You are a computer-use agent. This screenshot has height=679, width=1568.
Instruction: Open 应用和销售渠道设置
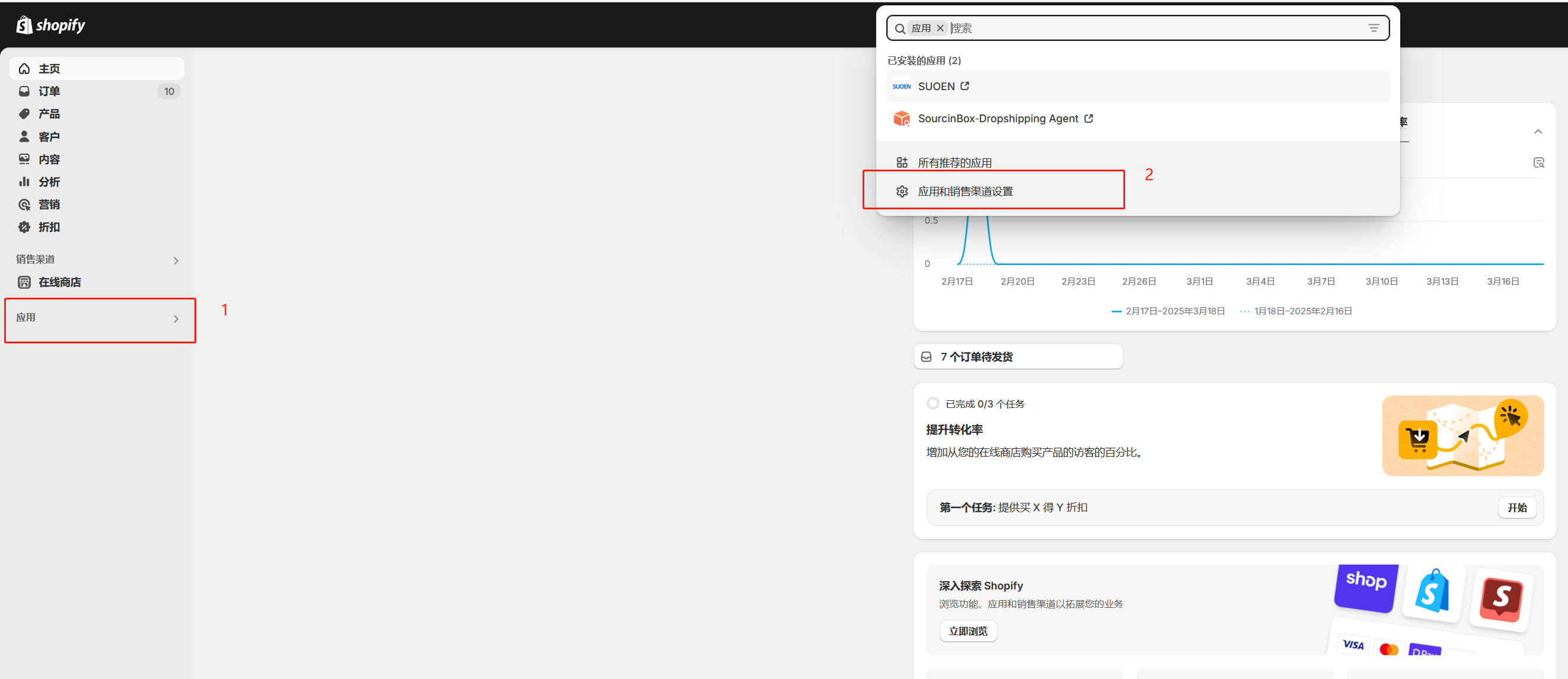(1138, 192)
